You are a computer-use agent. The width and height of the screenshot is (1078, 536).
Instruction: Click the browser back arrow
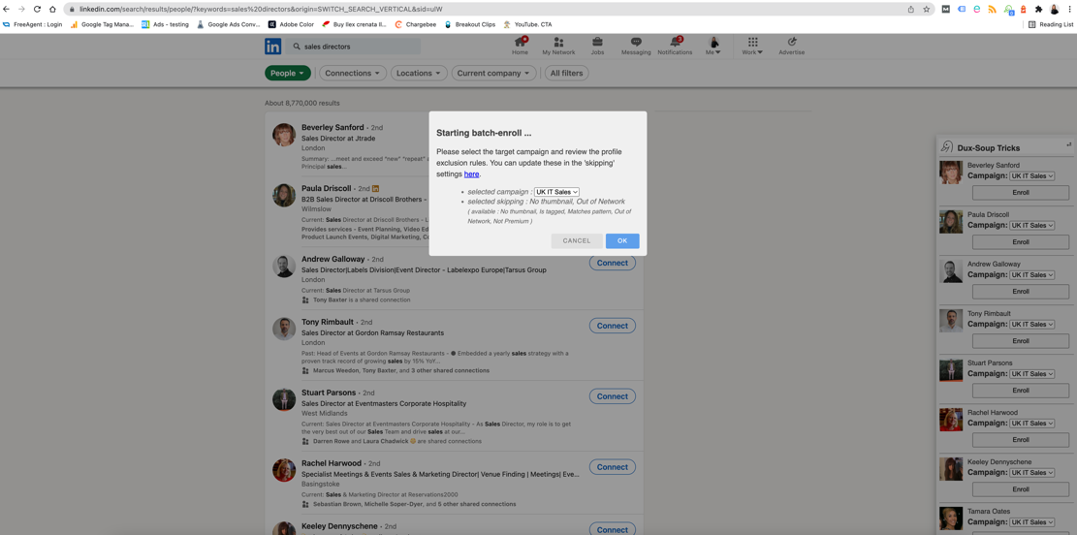pos(7,9)
